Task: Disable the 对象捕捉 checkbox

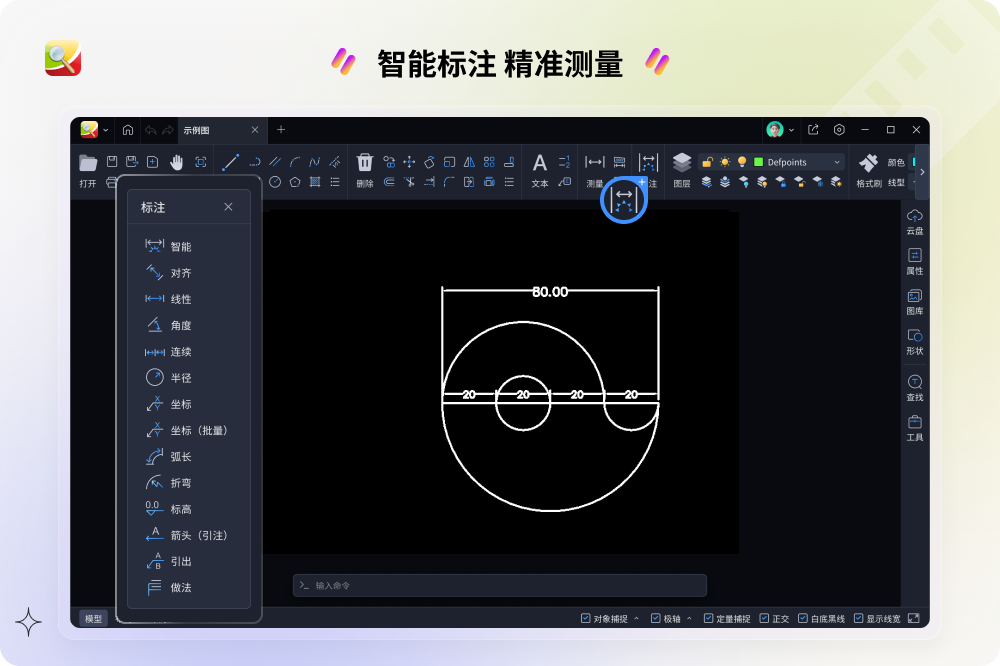Action: 586,618
